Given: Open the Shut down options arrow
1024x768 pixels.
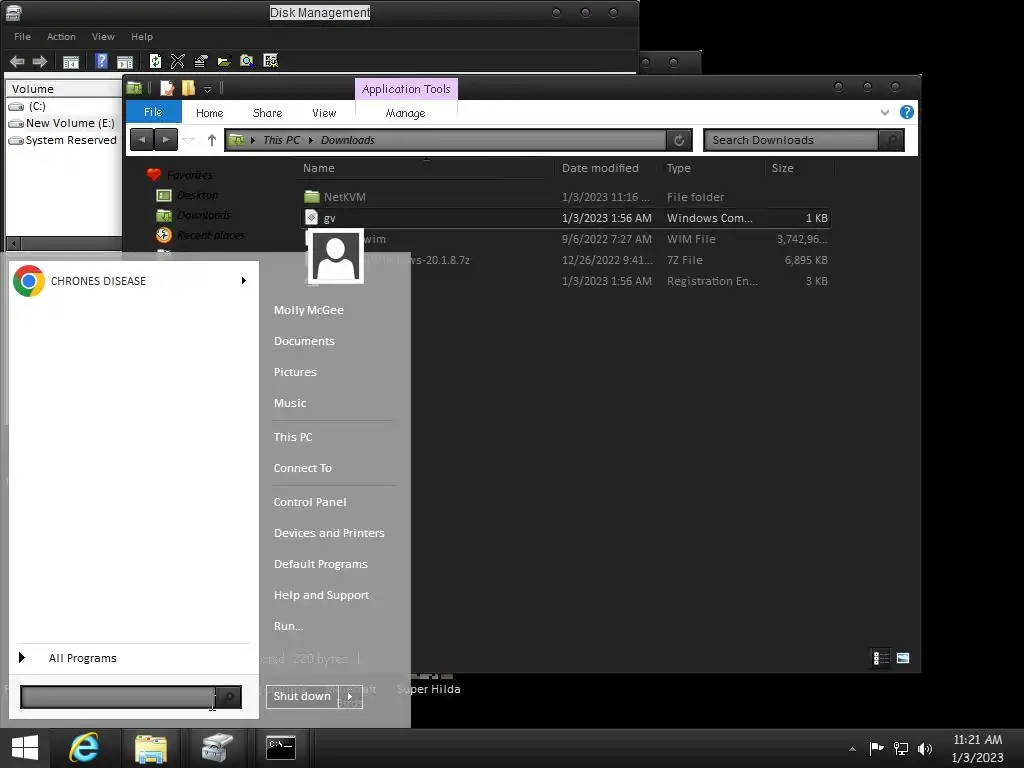Looking at the screenshot, I should [350, 696].
